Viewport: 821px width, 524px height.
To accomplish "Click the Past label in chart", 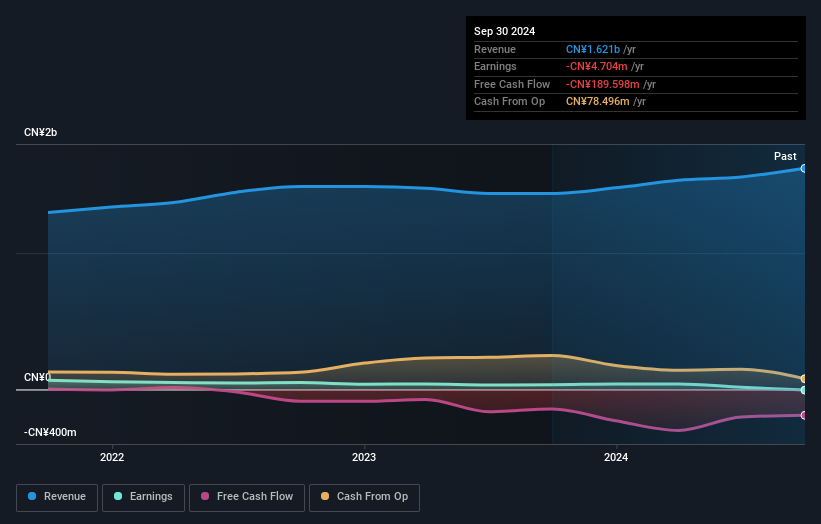I will [785, 156].
